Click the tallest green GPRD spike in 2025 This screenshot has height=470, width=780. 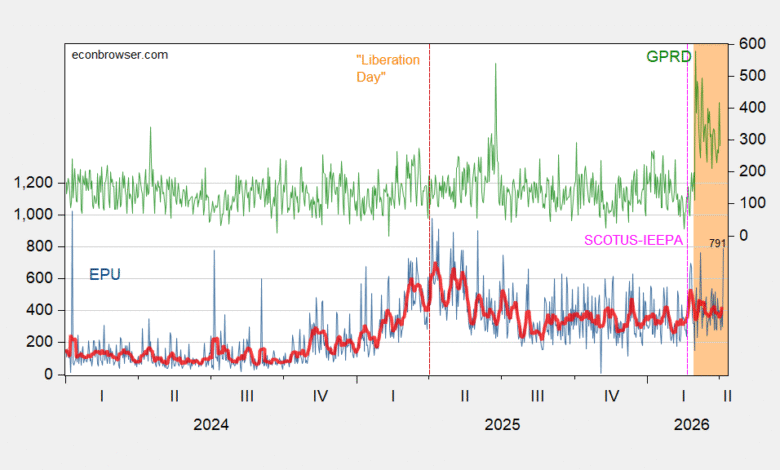(x=494, y=64)
